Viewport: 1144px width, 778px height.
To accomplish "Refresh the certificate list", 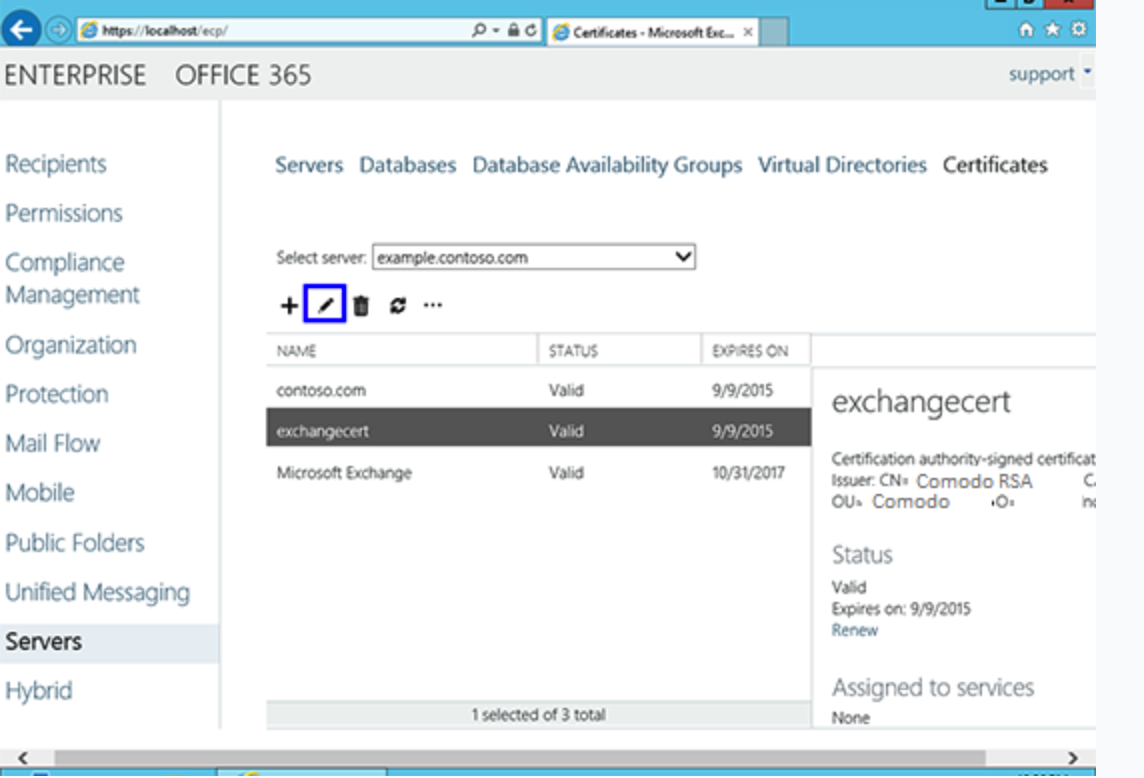I will coord(398,305).
